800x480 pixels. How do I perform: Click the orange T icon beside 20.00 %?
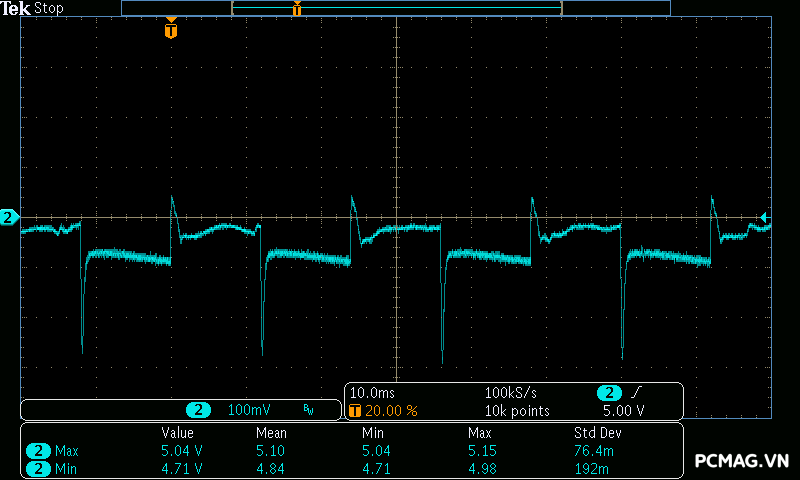click(354, 411)
